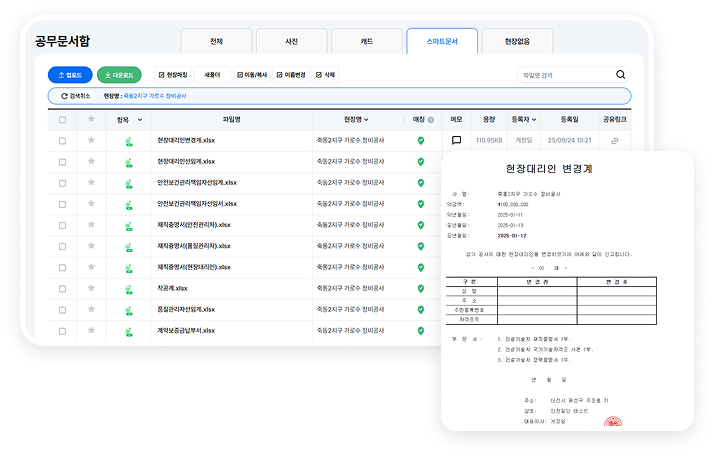Click the share link icon in first row

click(x=614, y=140)
